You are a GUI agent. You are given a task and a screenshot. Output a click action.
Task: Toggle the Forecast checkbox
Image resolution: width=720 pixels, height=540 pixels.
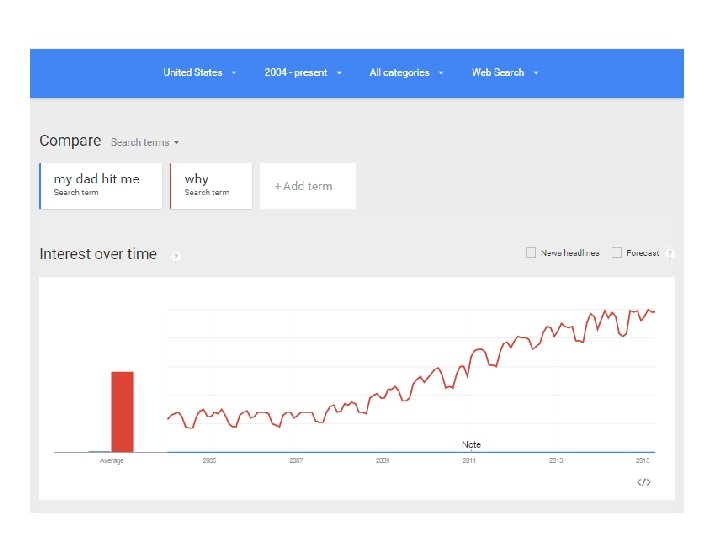(617, 253)
